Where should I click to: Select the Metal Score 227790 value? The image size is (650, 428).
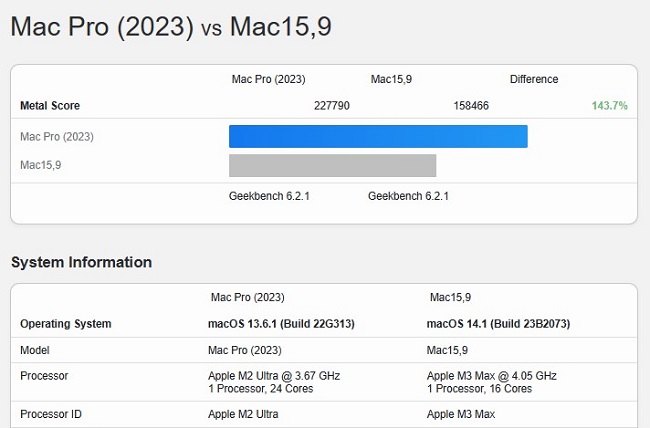click(x=331, y=105)
